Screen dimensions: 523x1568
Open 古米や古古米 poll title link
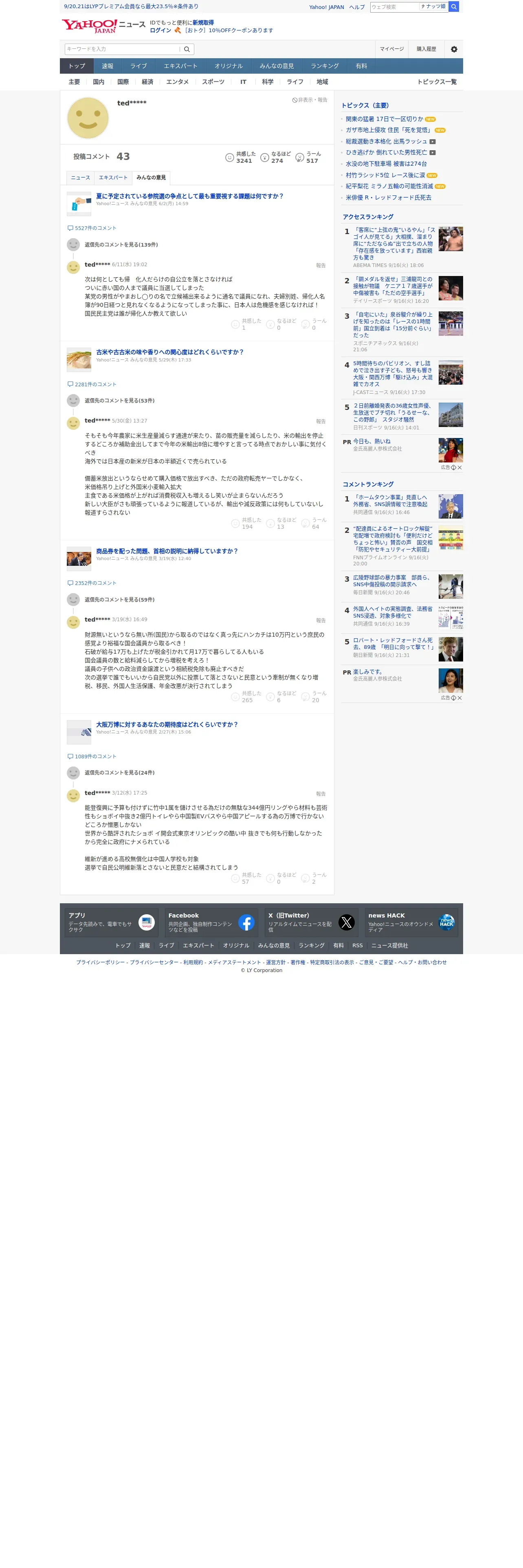coord(169,353)
